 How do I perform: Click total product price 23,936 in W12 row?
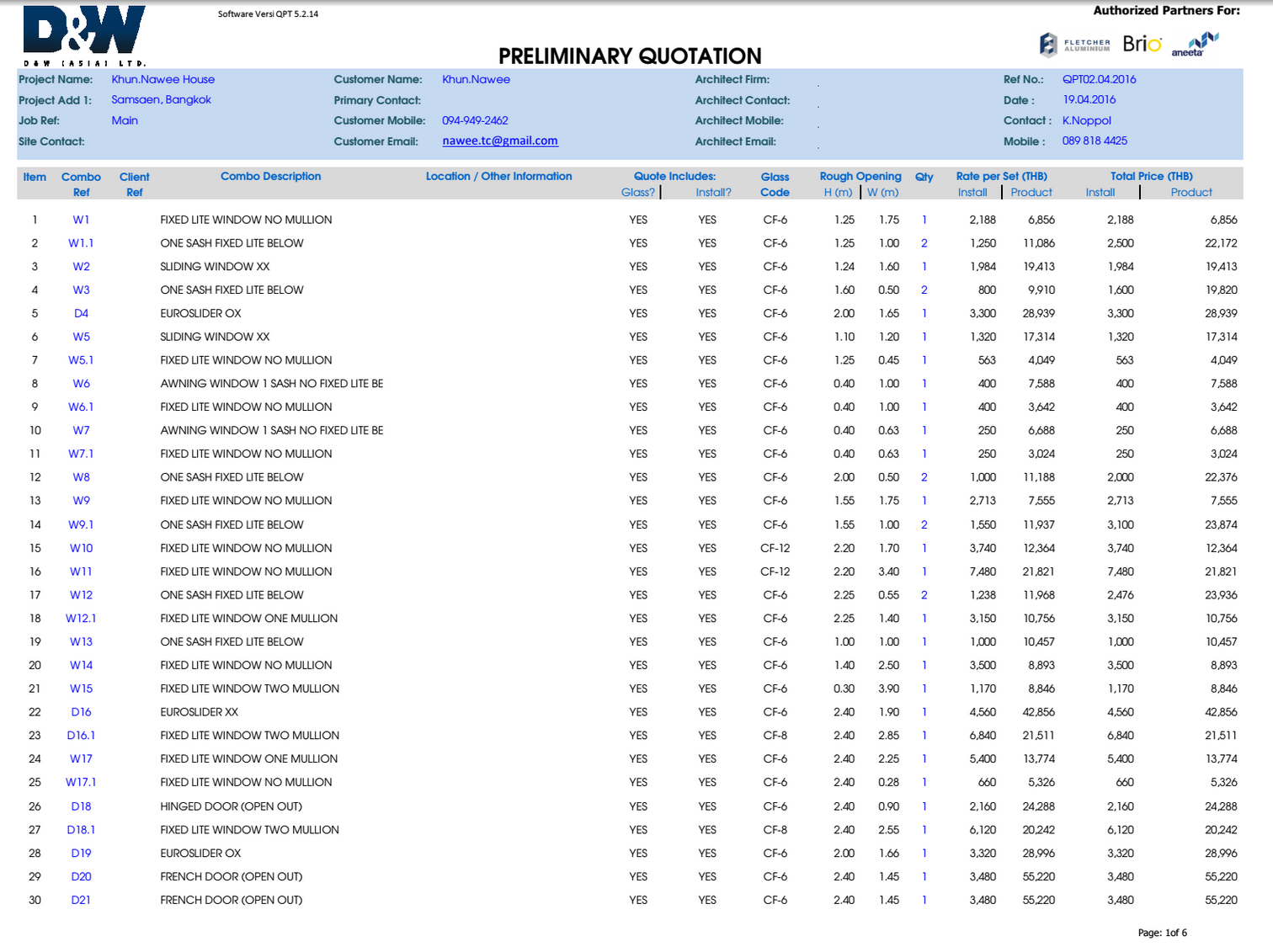point(1221,595)
